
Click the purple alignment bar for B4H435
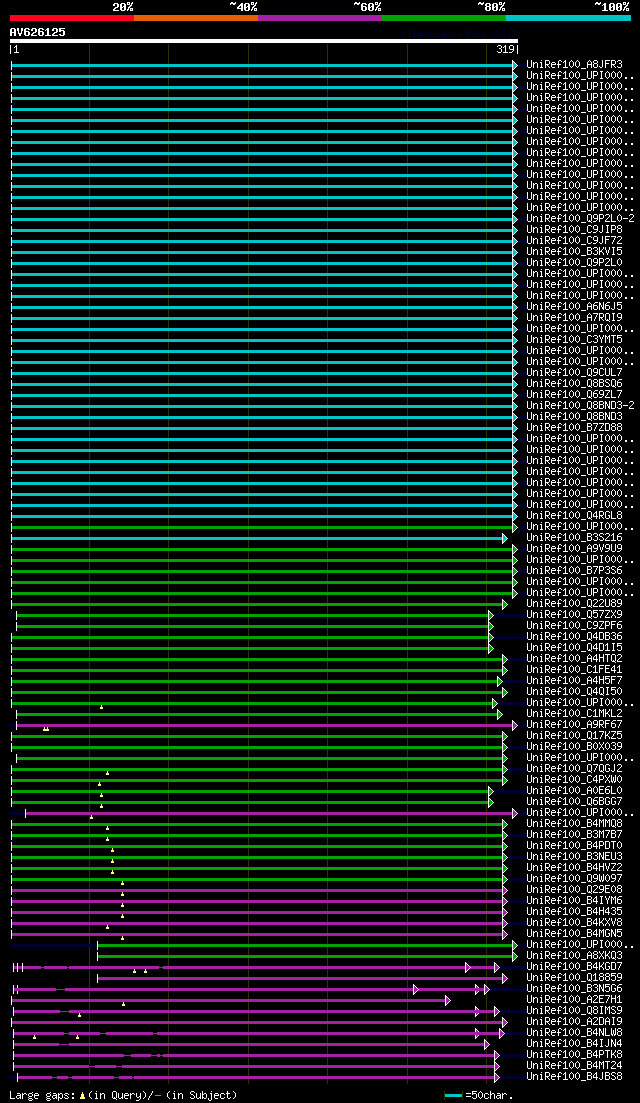coord(257,912)
